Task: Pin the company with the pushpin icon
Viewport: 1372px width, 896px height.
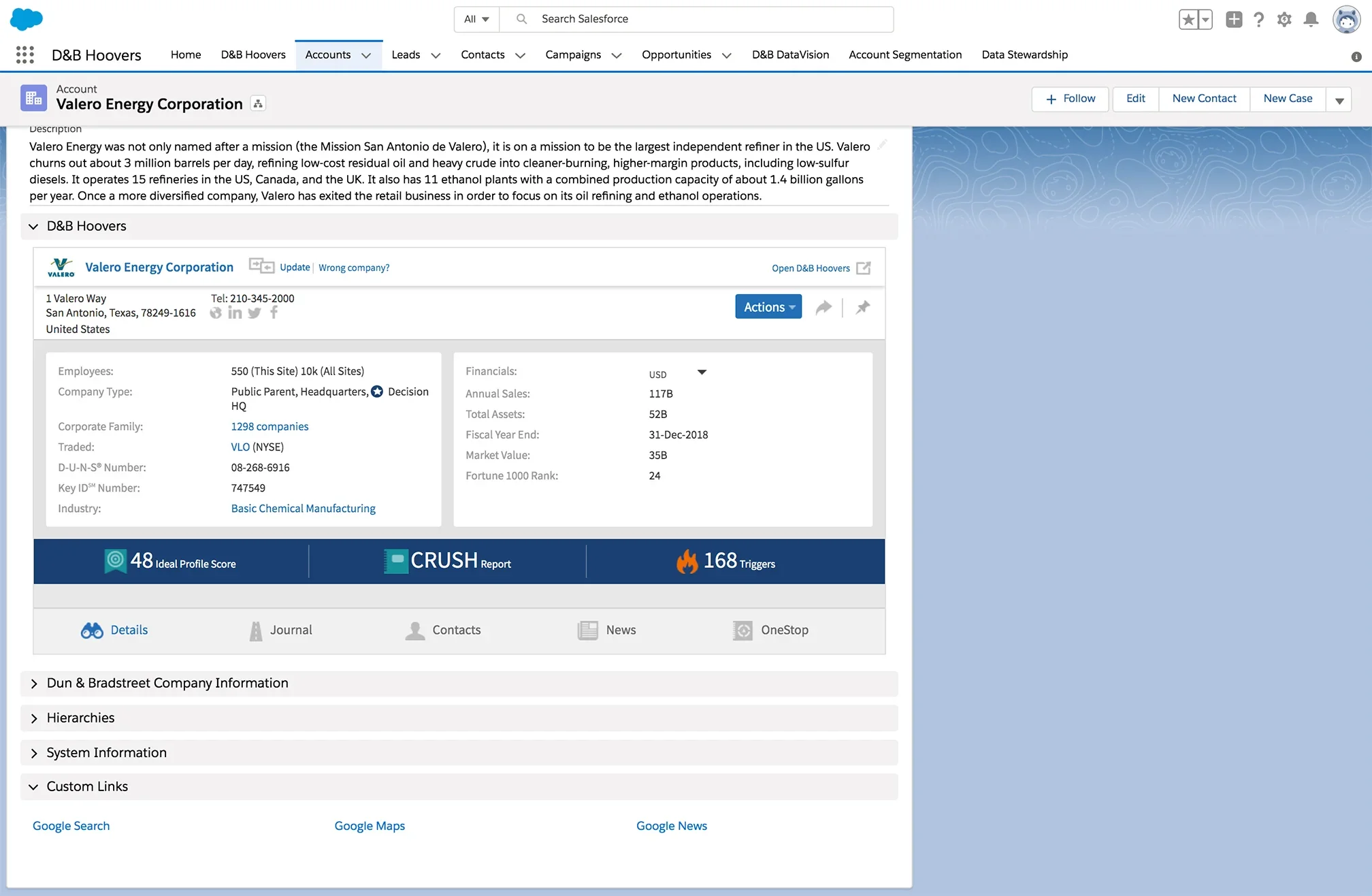Action: point(863,307)
